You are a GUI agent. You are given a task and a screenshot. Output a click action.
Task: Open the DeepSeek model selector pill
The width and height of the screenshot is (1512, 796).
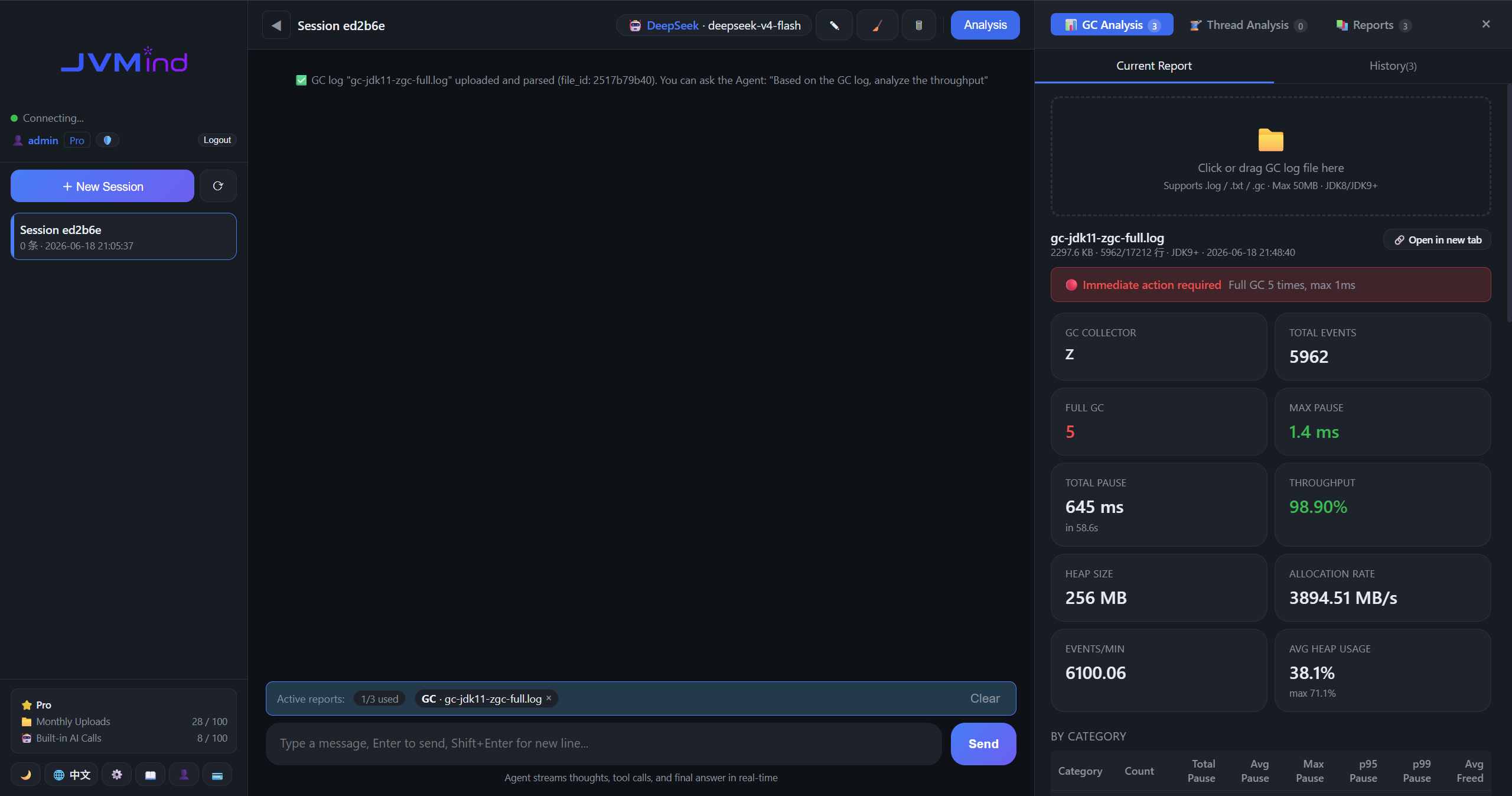[x=714, y=25]
